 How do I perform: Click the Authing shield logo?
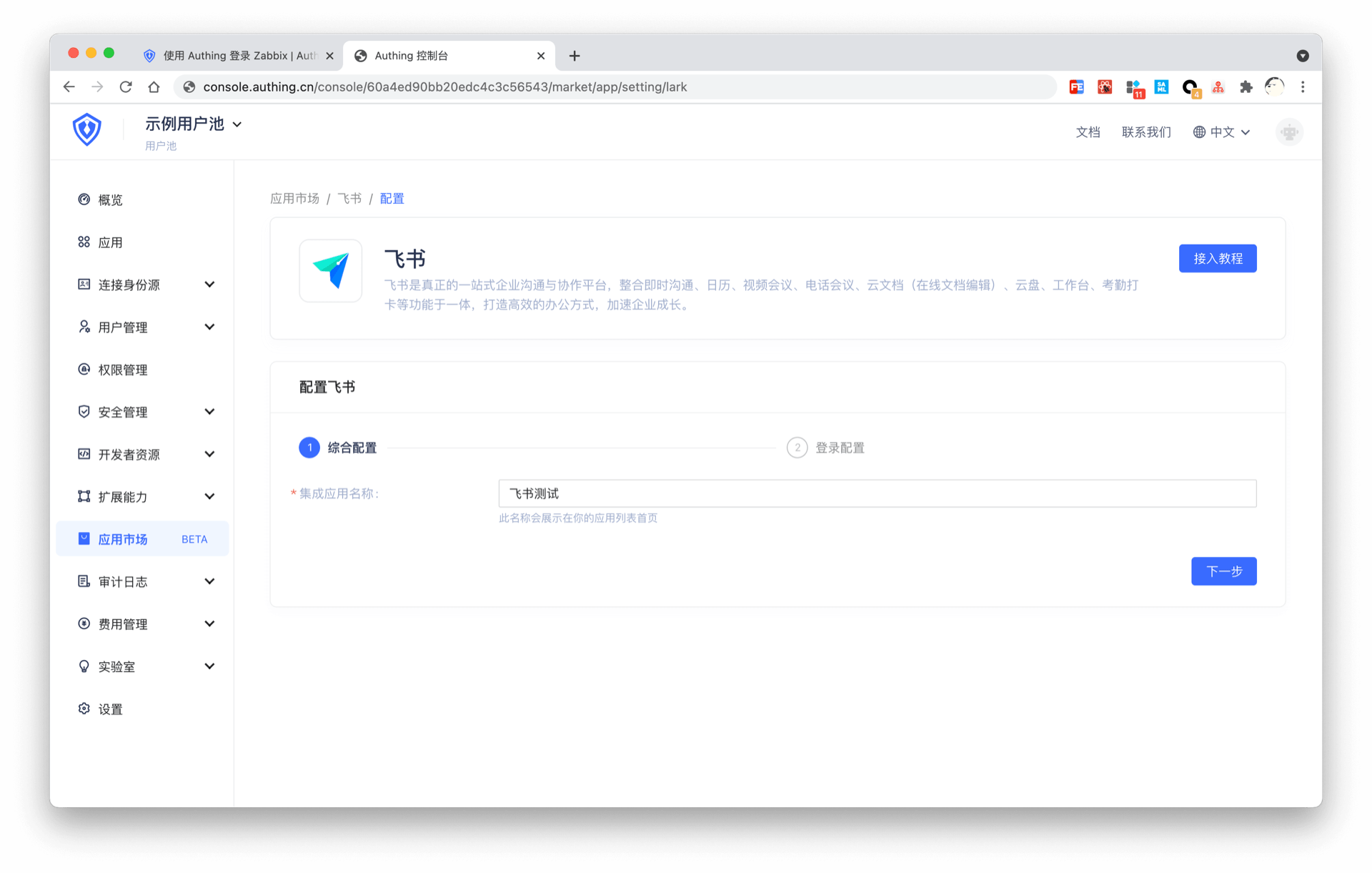[86, 129]
